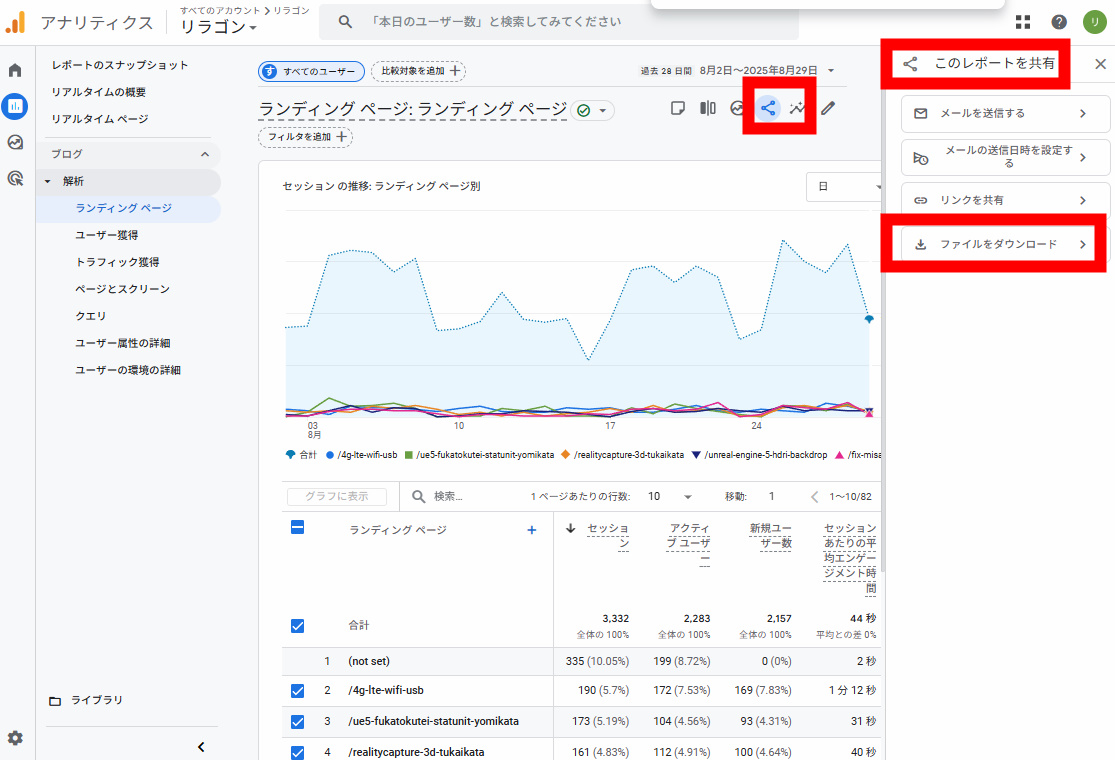Click the pencil customize report icon
The image size is (1115, 760).
point(828,108)
